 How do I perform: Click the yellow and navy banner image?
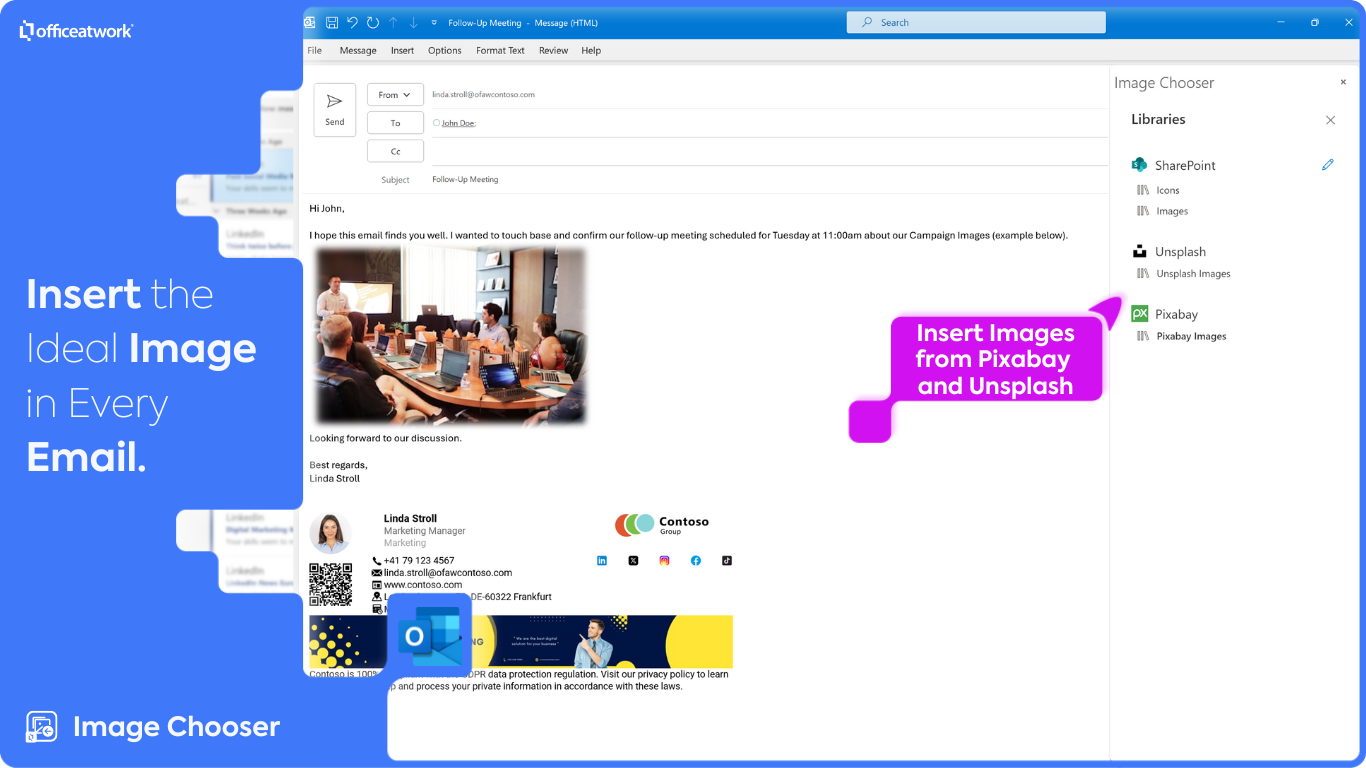click(x=521, y=642)
